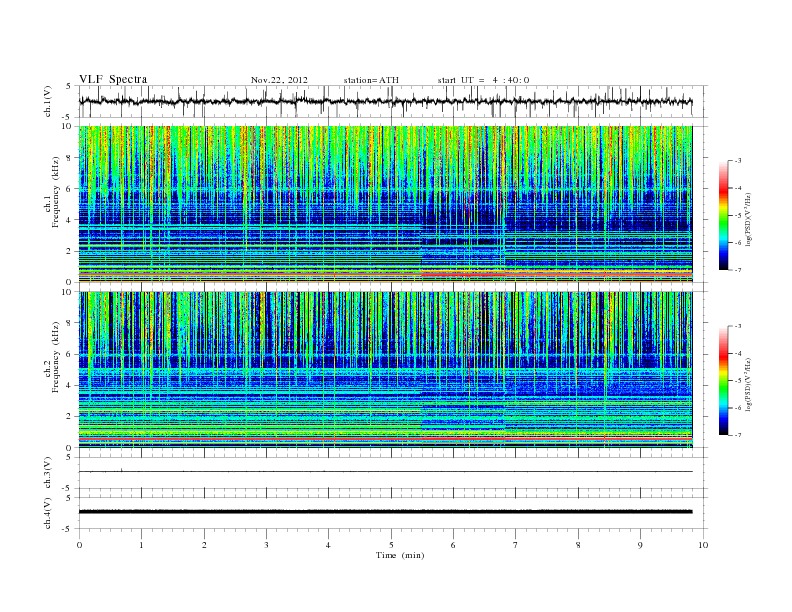
Task: Click the flat ch.3 voltage trace
Action: click(386, 472)
